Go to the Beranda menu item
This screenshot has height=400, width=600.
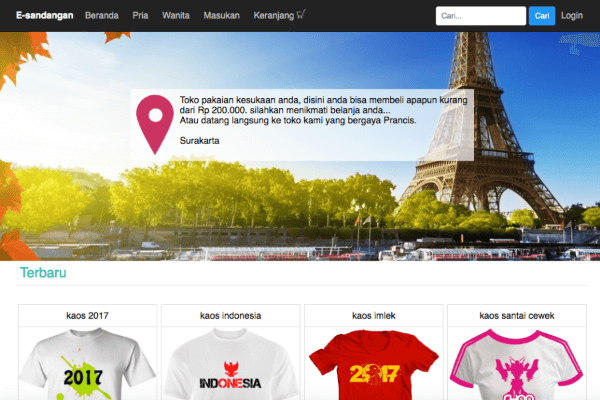(102, 16)
